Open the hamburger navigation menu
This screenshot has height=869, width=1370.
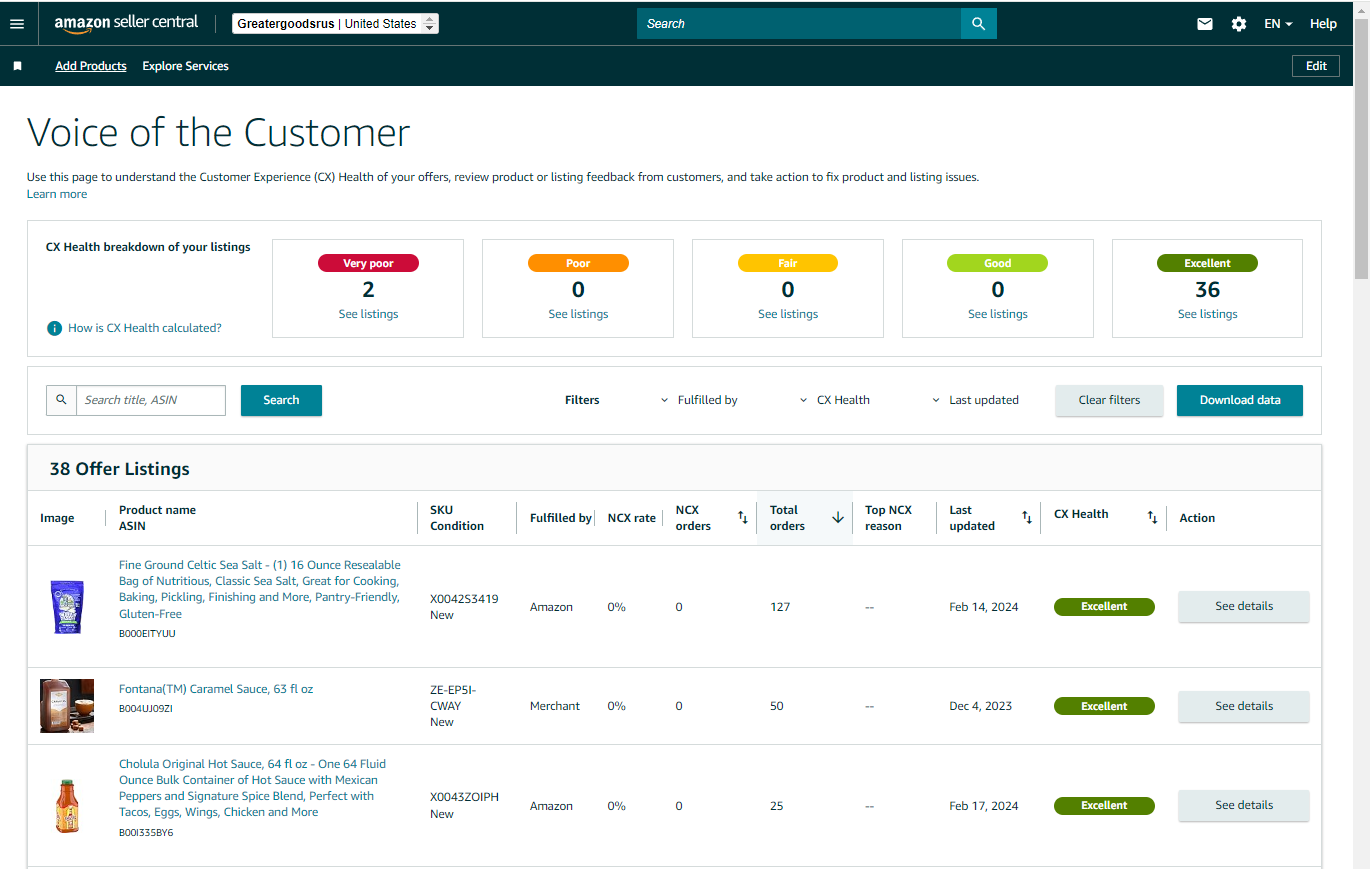coord(17,24)
